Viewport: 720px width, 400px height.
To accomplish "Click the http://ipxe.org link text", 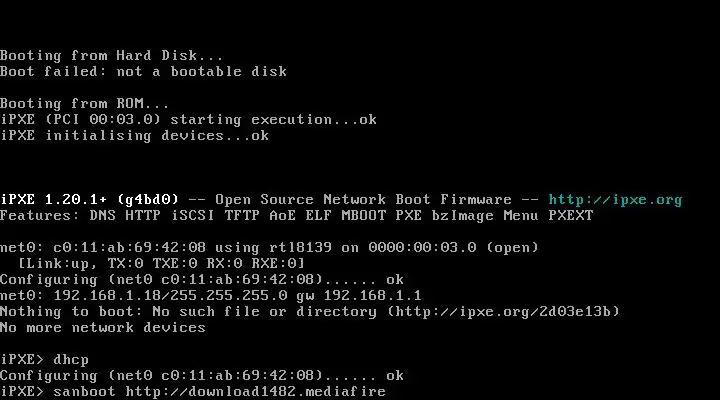I will click(615, 200).
